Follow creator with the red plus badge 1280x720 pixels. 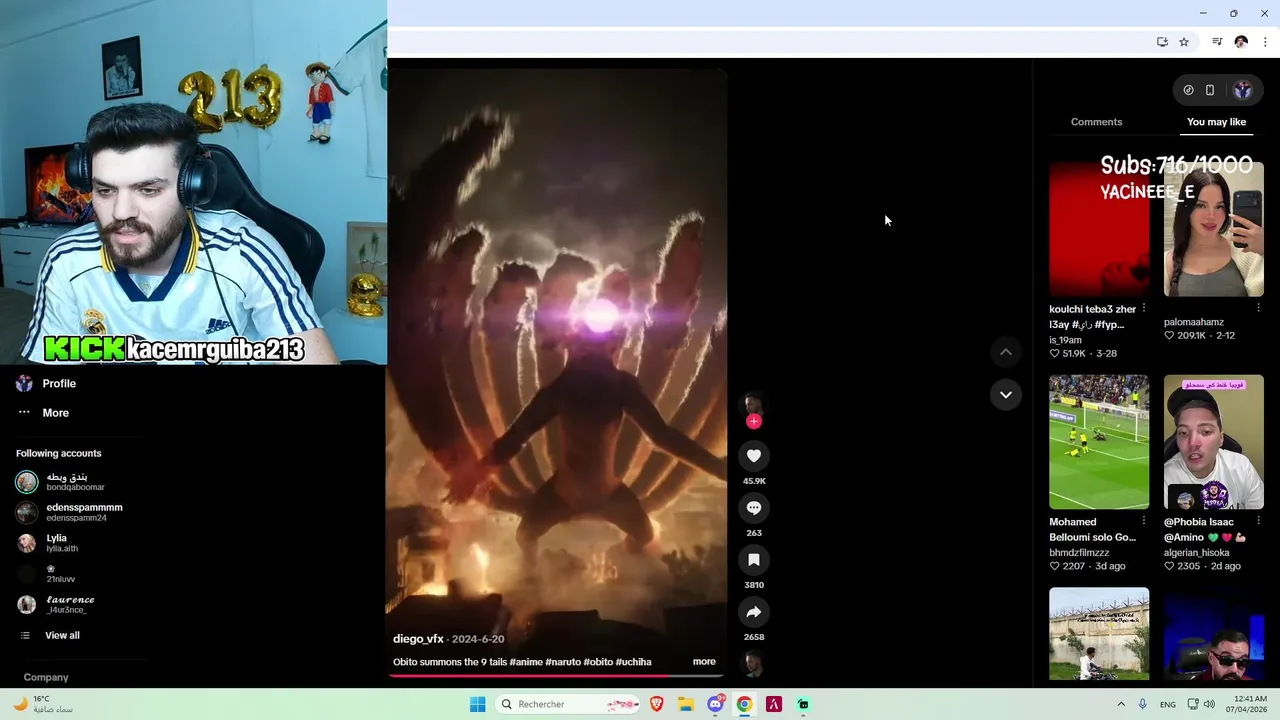point(754,421)
